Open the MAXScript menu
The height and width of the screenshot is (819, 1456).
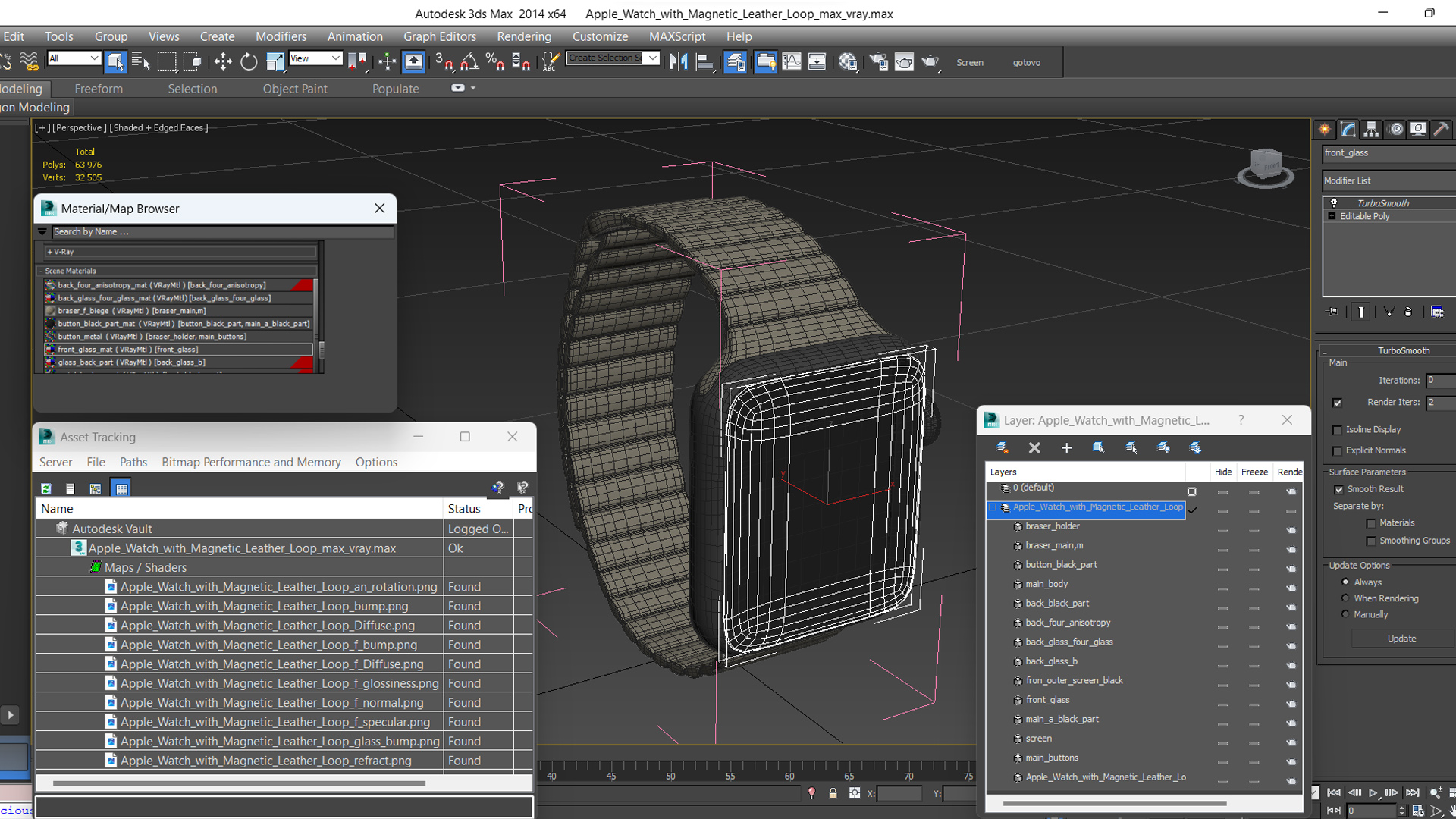(677, 36)
